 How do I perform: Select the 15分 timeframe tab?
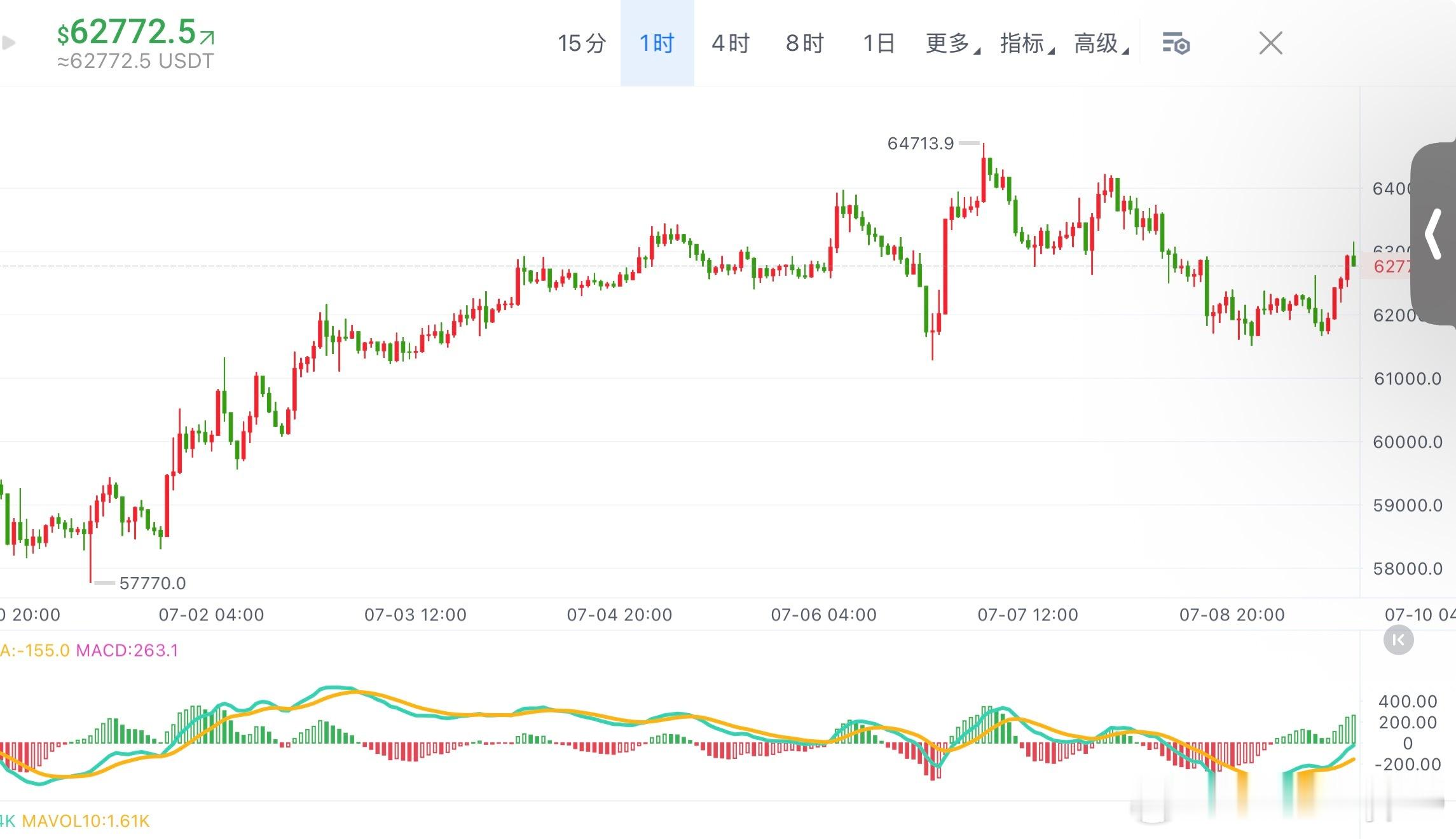pyautogui.click(x=582, y=43)
